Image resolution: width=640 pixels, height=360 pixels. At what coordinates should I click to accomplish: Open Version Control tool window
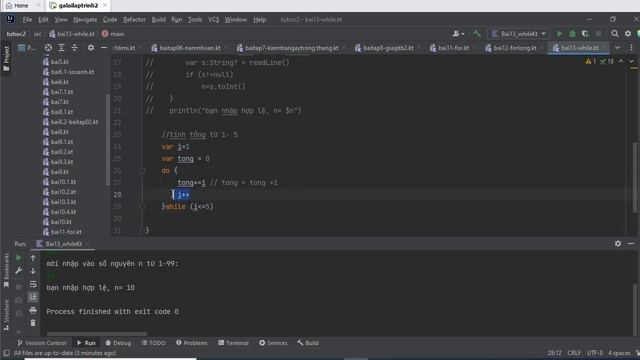[x=42, y=343]
